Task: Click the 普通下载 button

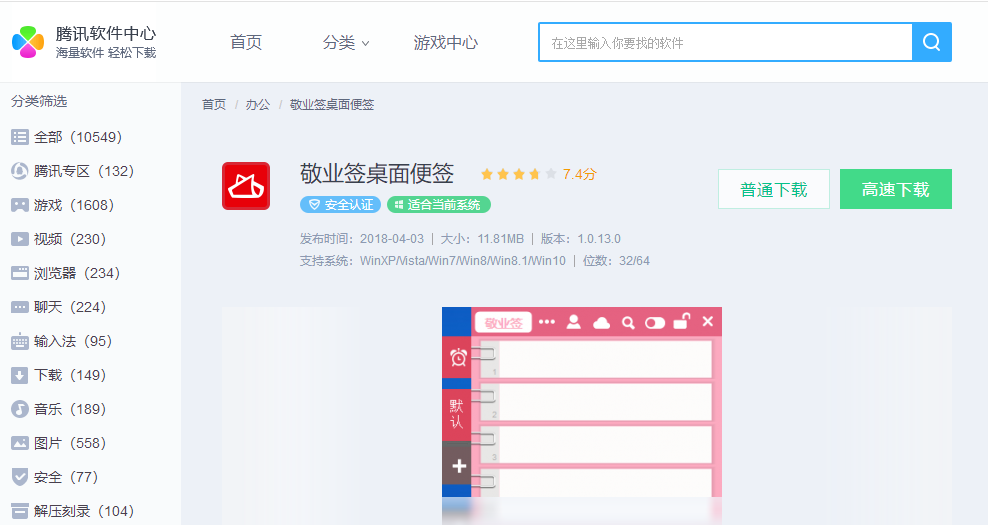Action: [774, 189]
